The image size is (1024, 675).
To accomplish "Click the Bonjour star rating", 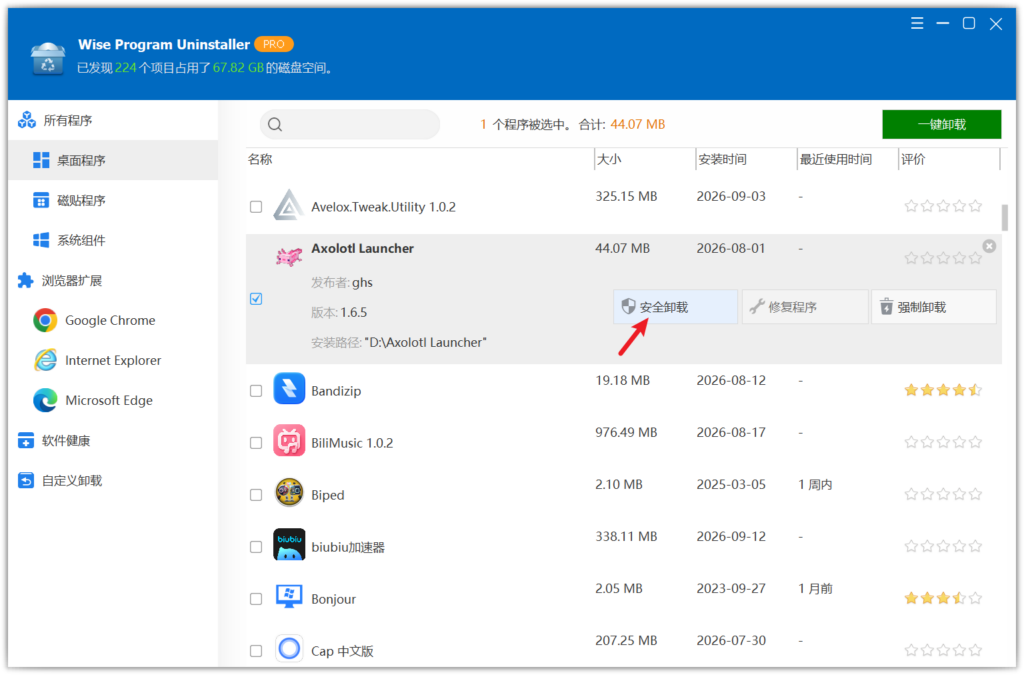I will (943, 598).
